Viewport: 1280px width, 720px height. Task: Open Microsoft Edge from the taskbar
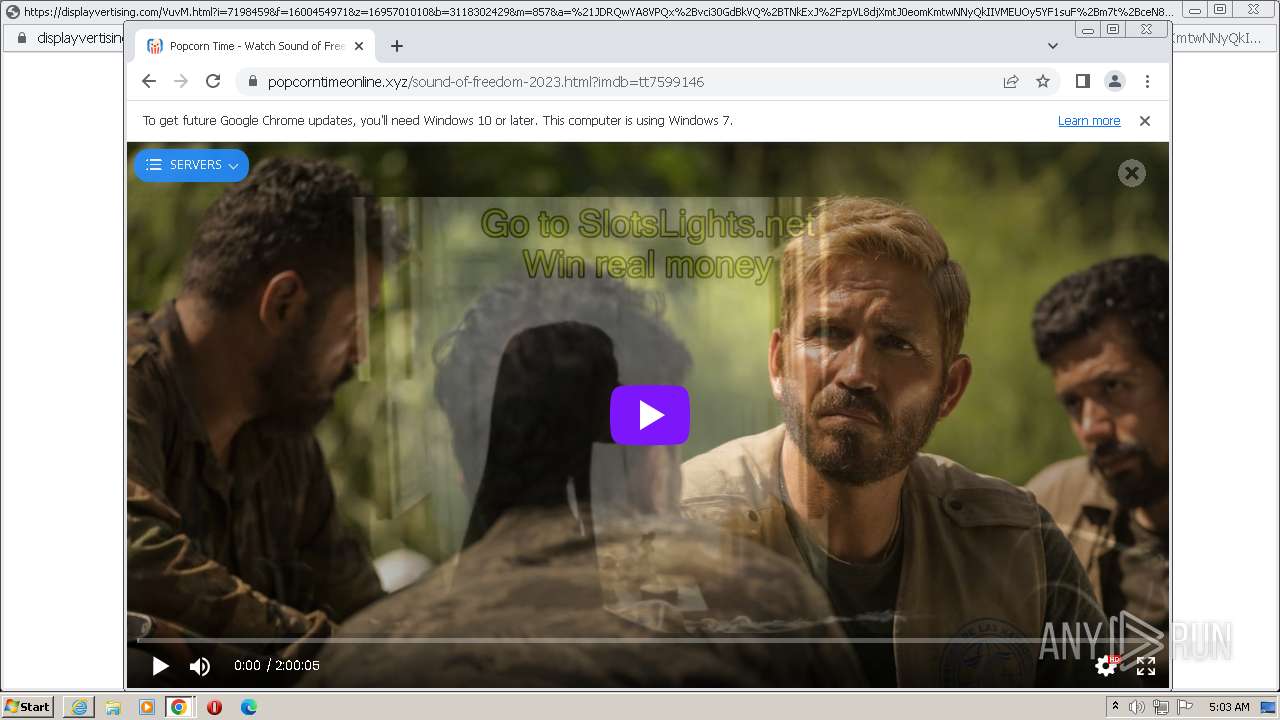tap(248, 707)
